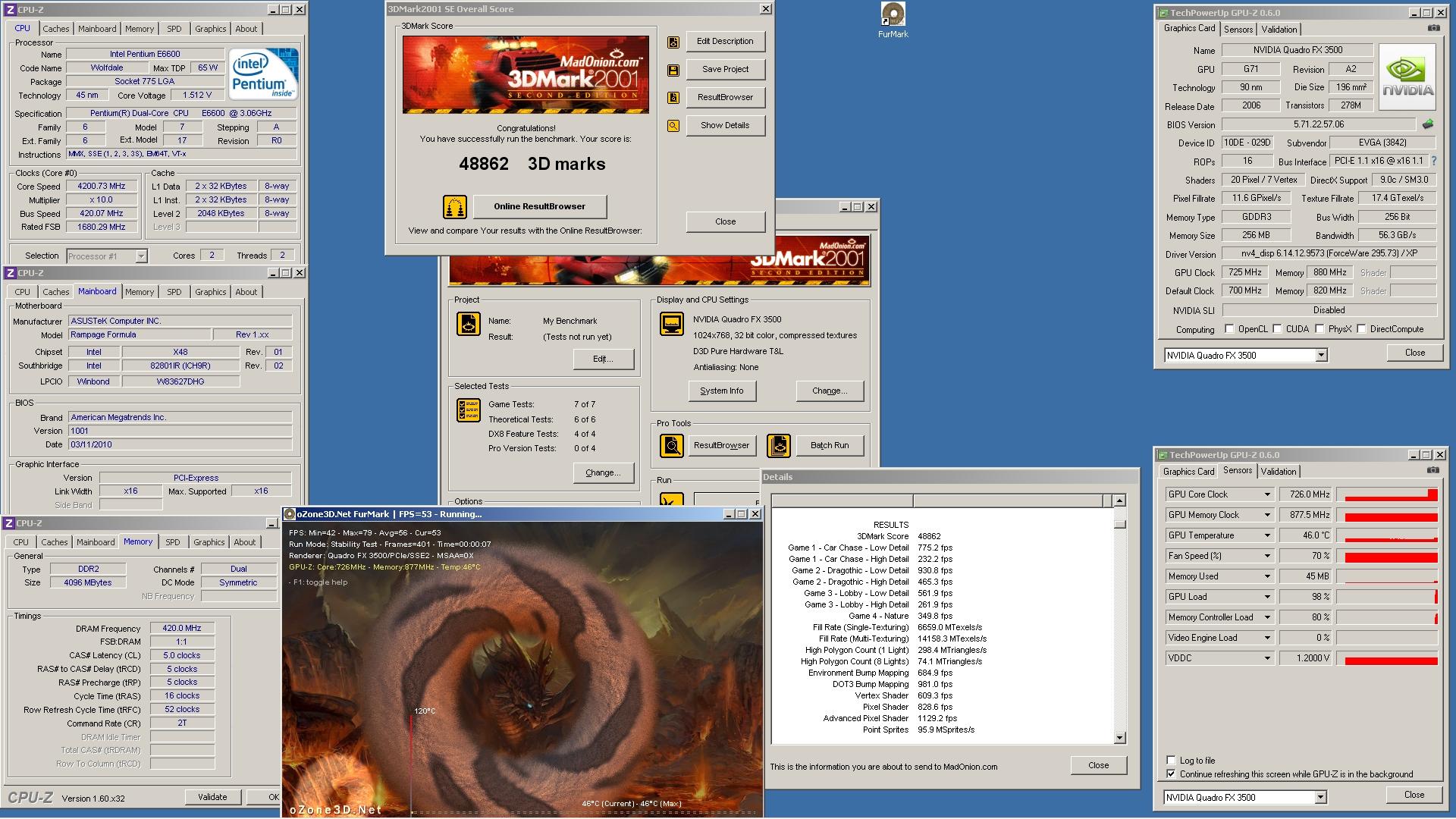Click the VDDC sensor graph bar

coord(1386,658)
